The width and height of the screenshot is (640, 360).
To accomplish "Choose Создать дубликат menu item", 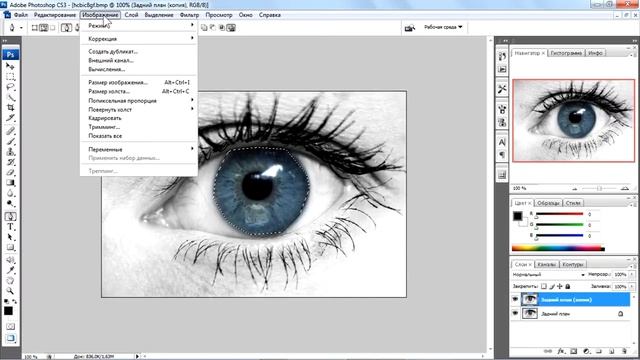I will click(139, 51).
